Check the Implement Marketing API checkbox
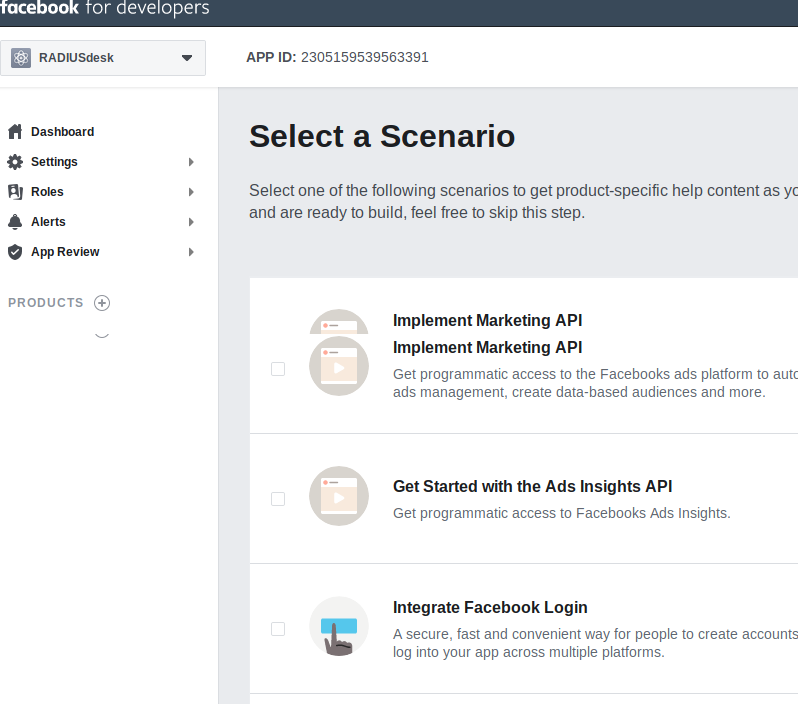 [x=278, y=369]
